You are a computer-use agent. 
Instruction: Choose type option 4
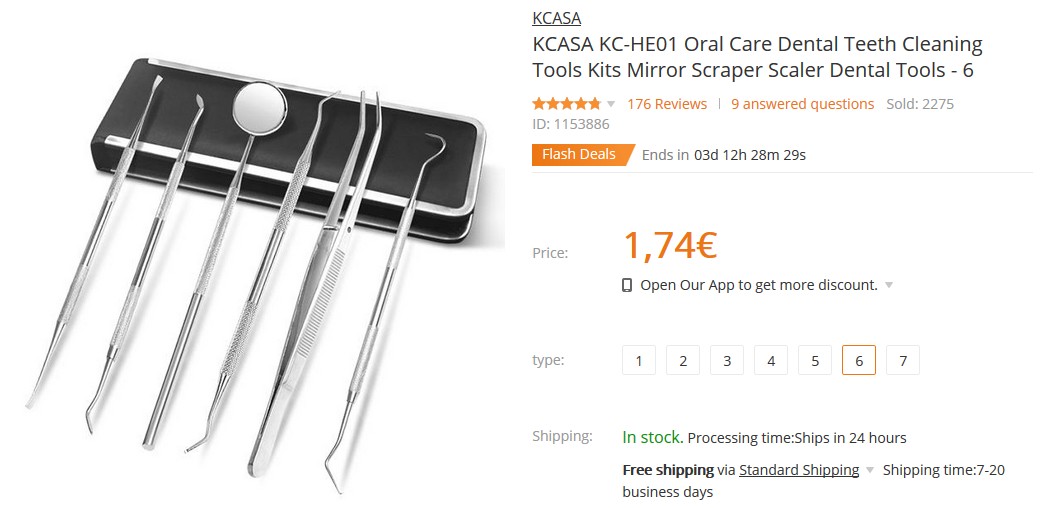click(x=771, y=360)
